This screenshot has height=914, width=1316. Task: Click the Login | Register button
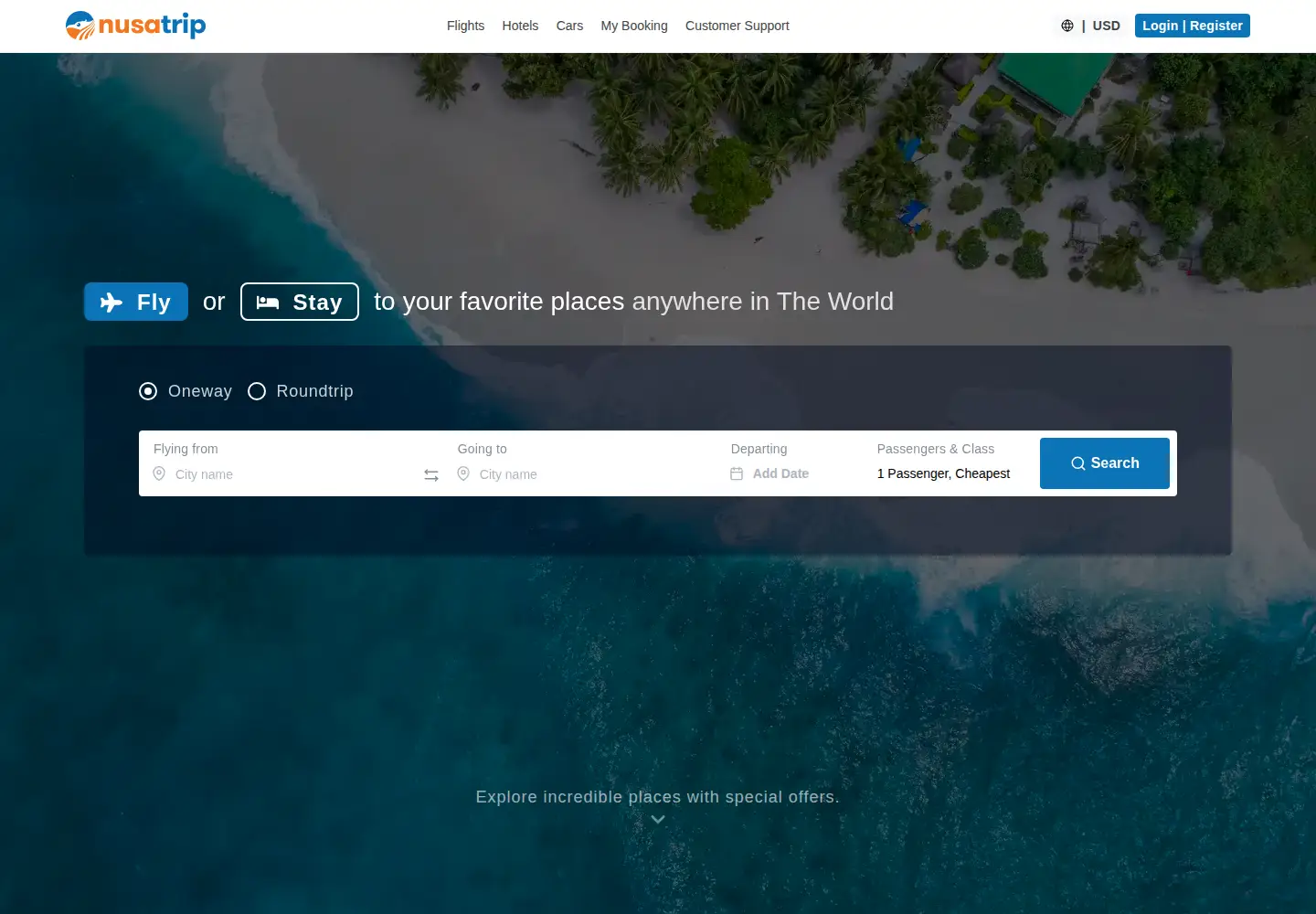[x=1193, y=26]
